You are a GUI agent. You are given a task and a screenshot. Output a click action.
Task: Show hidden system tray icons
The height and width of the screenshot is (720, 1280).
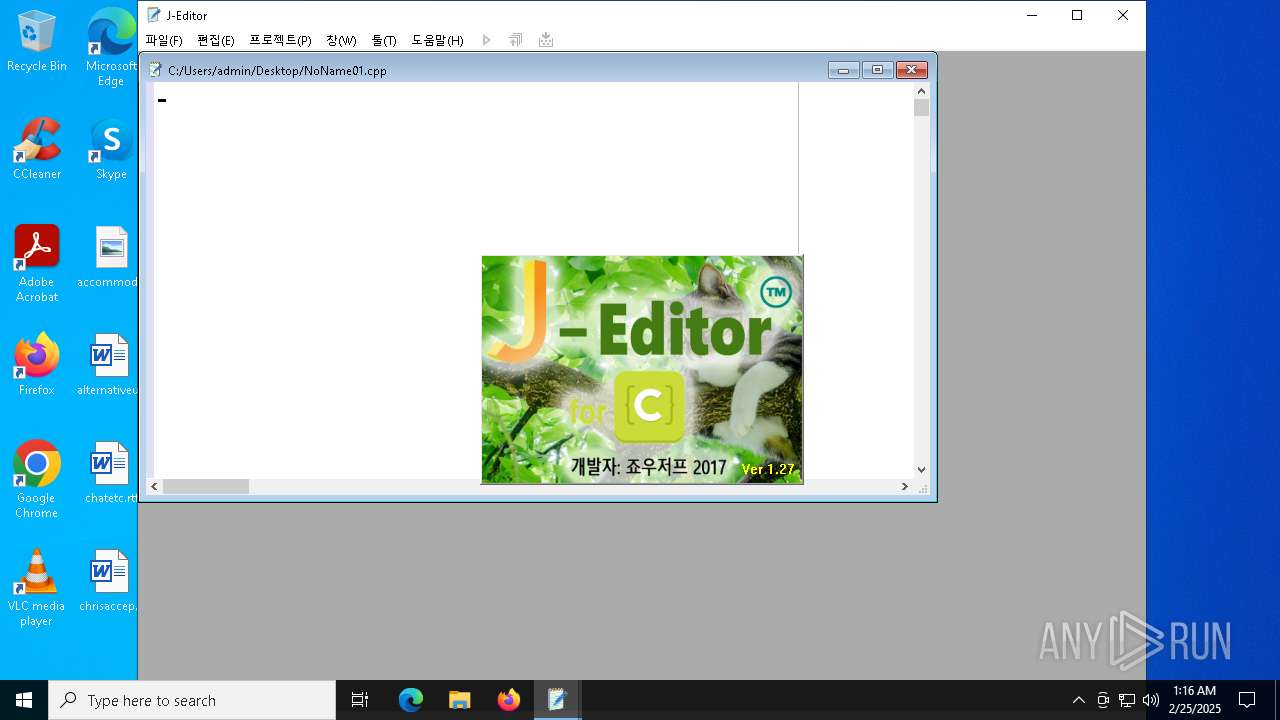point(1078,700)
